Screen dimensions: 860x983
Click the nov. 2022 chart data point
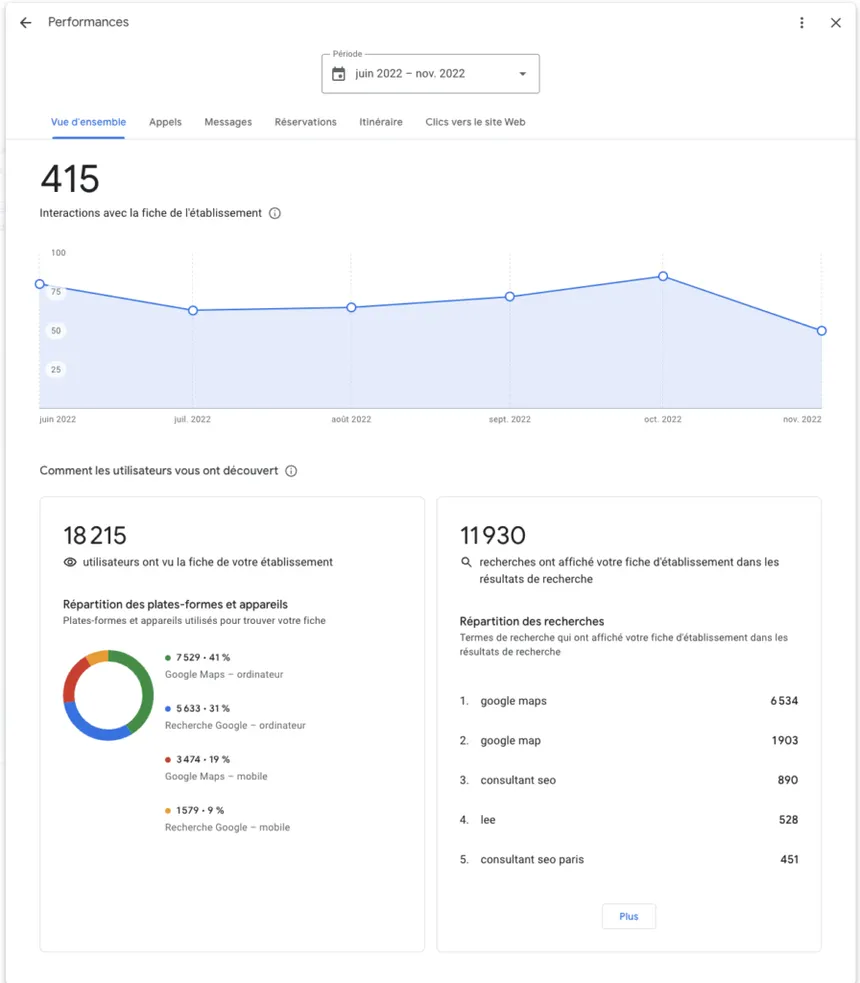coord(821,330)
